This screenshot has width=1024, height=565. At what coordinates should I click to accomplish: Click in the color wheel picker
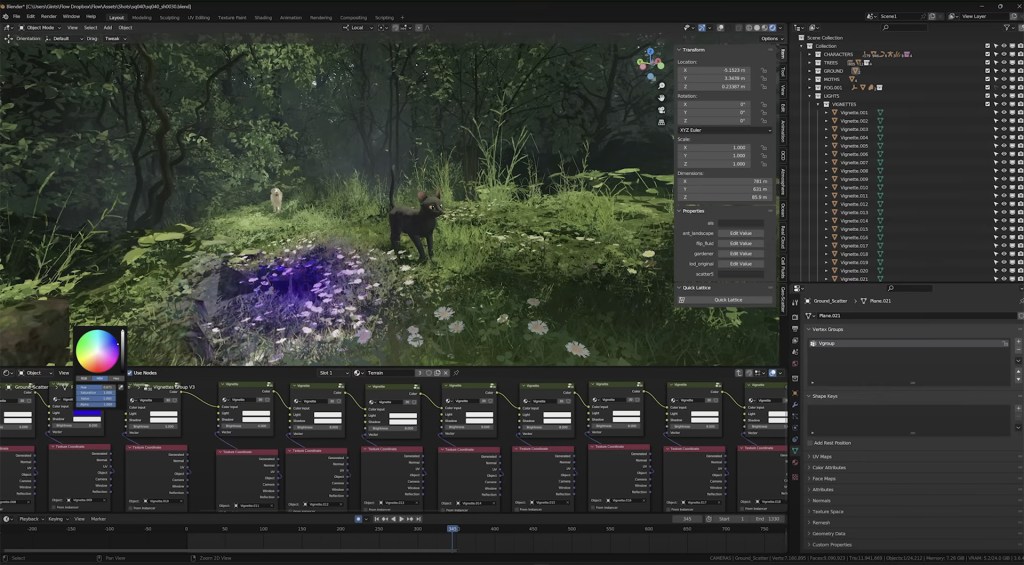97,351
